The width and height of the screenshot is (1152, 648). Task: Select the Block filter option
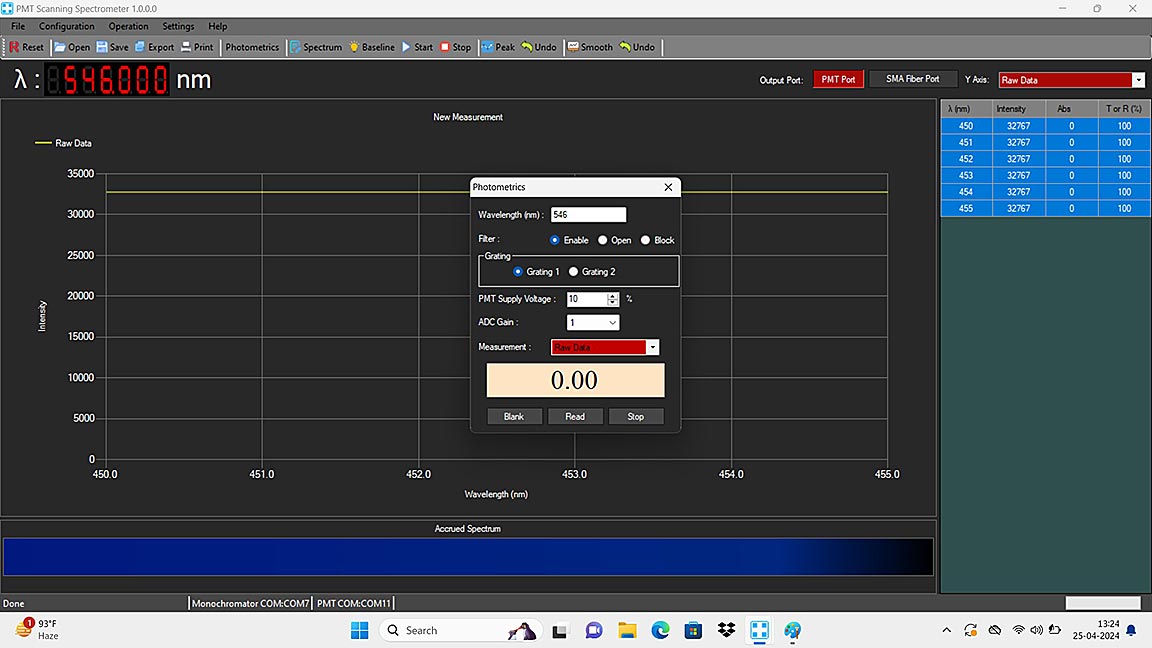[x=646, y=240]
